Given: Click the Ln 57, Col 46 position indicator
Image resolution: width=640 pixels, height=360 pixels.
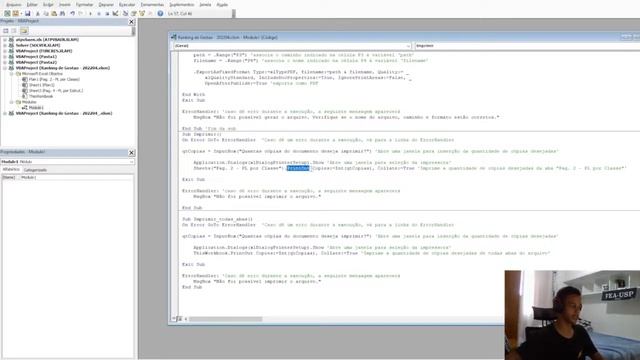Looking at the screenshot, I should tap(180, 13).
